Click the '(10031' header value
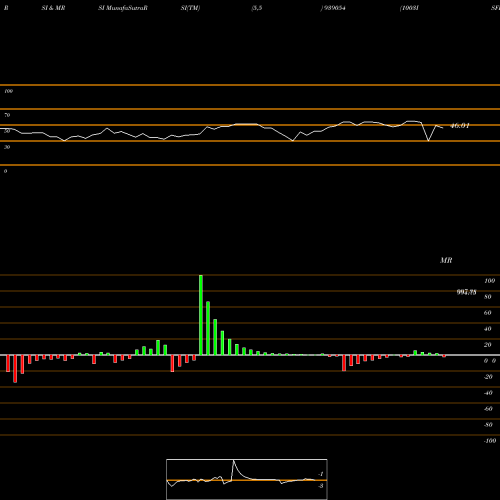 (409, 8)
